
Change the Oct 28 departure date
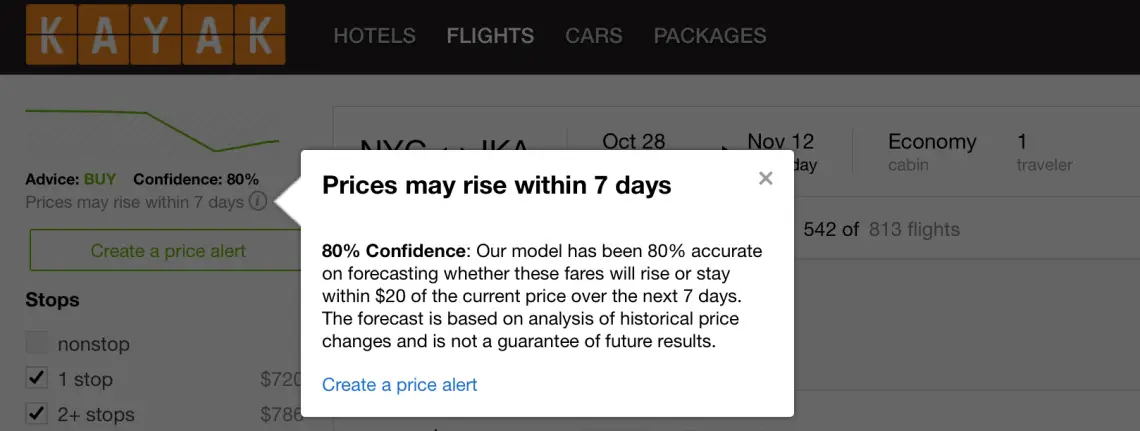(633, 142)
